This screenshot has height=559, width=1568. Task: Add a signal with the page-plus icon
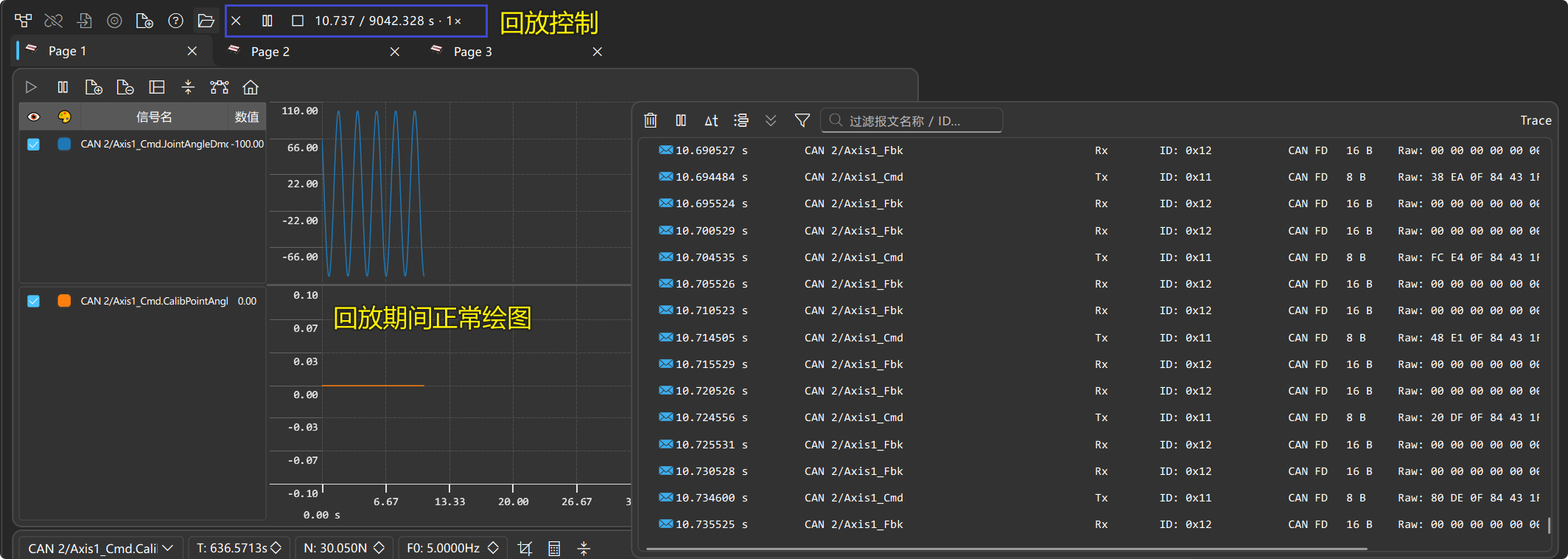point(94,87)
